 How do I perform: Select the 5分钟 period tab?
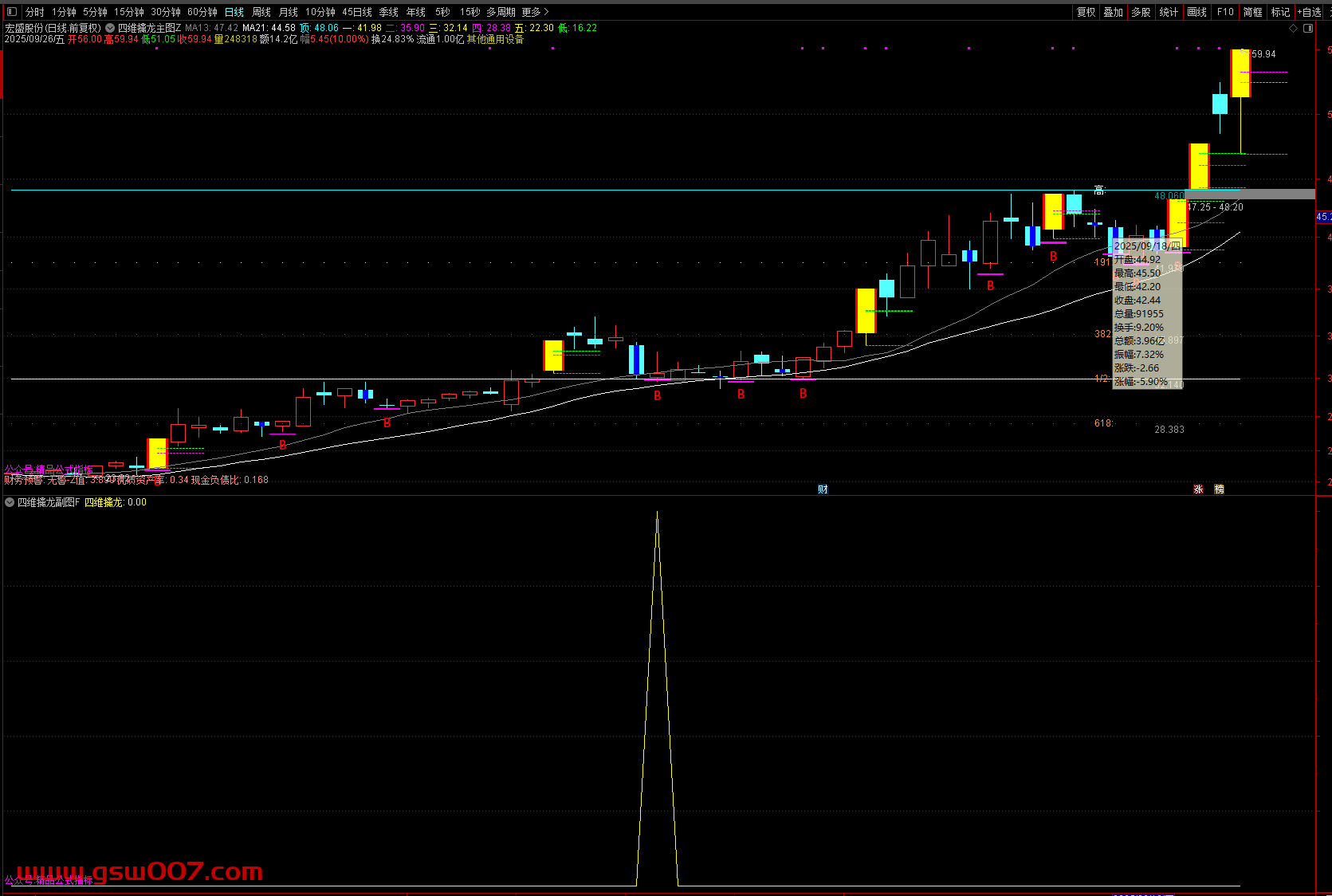point(95,12)
